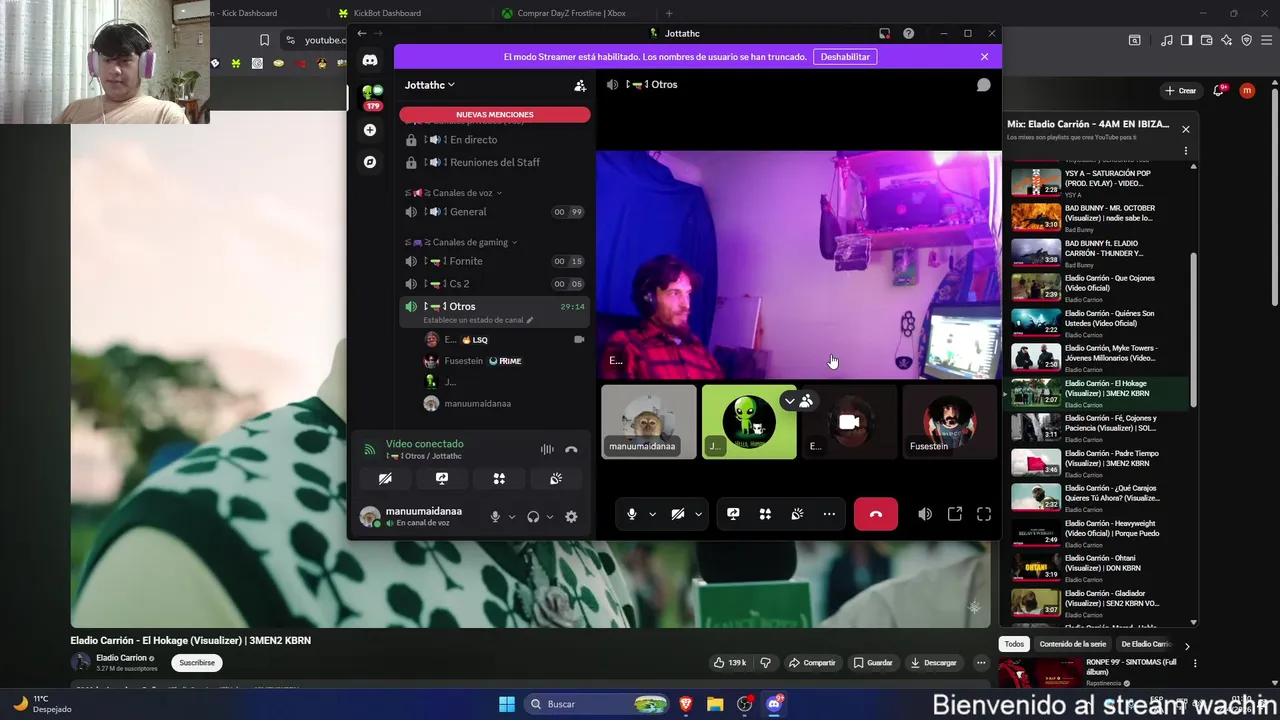Open Discord server discovery compass icon

pos(370,162)
